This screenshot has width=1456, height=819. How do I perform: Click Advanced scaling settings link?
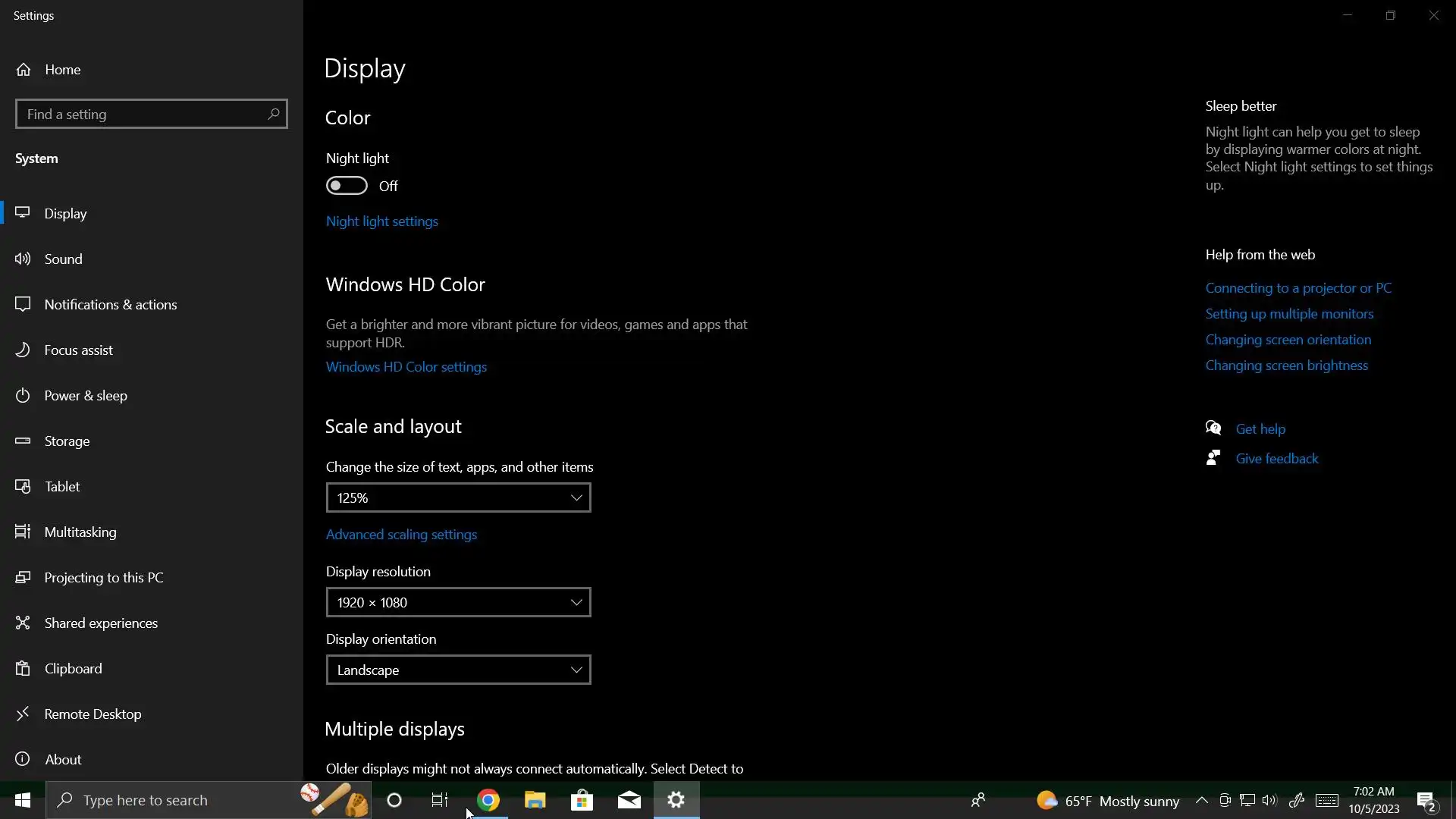click(x=401, y=535)
